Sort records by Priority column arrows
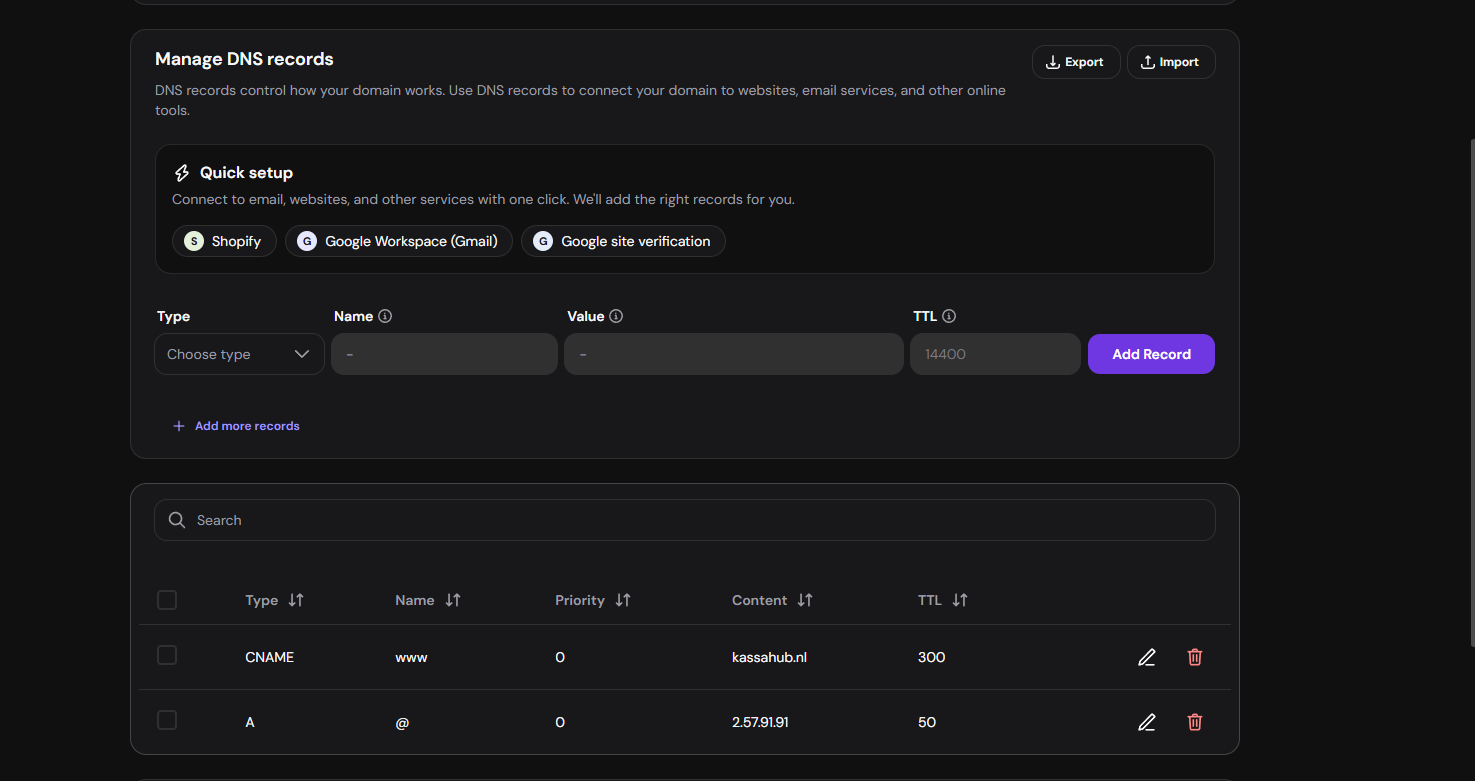The width and height of the screenshot is (1475, 781). tap(623, 600)
